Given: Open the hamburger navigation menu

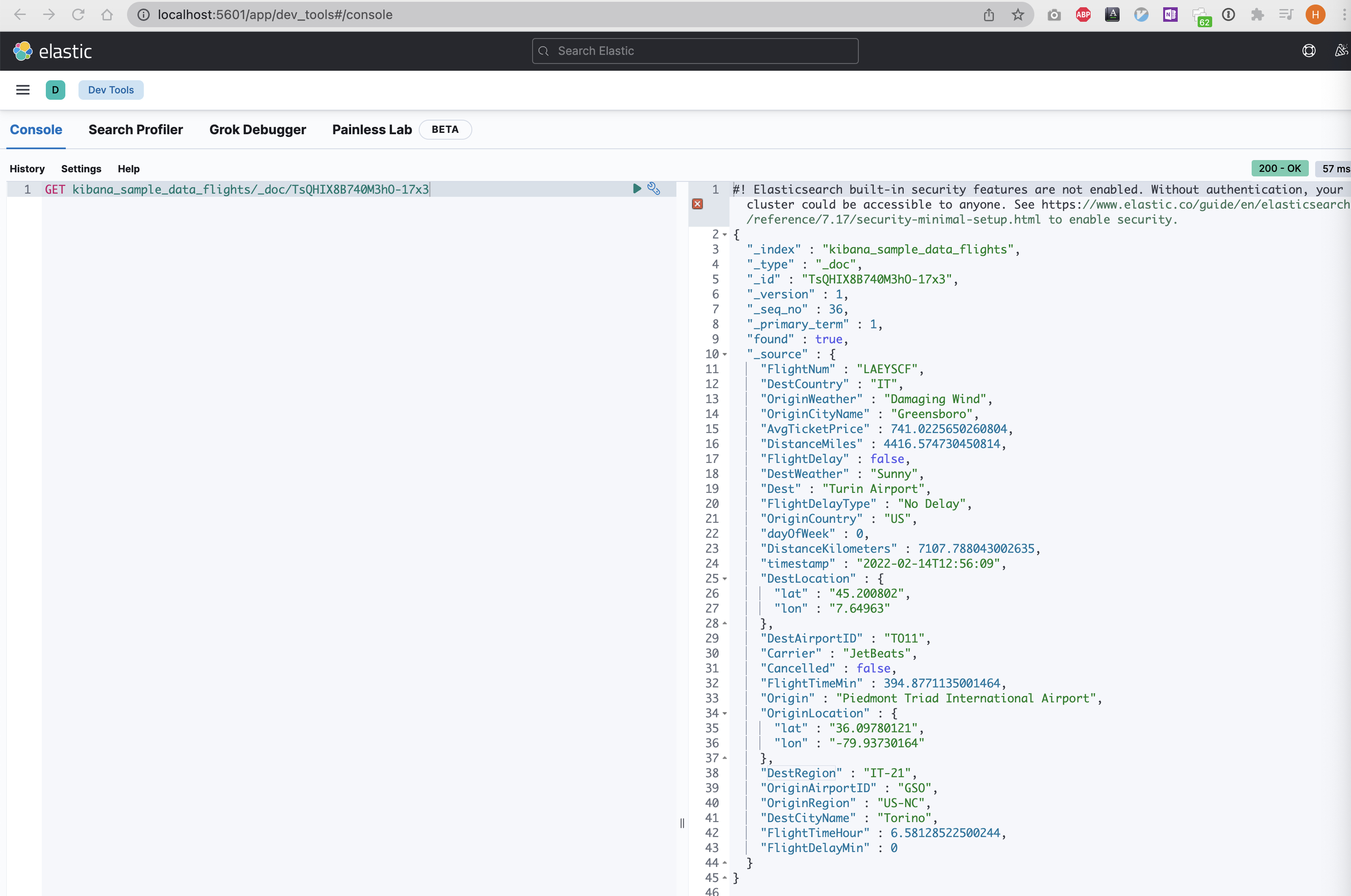Looking at the screenshot, I should click(x=23, y=90).
